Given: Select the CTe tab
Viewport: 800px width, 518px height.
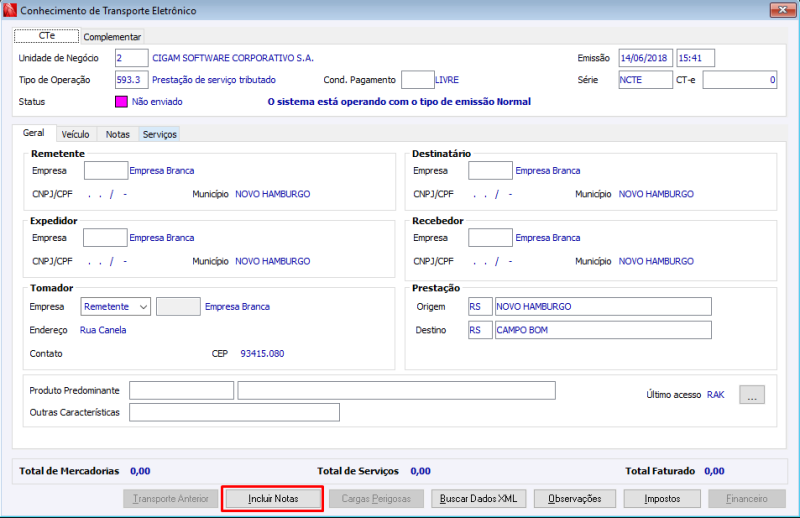Looking at the screenshot, I should [x=46, y=36].
